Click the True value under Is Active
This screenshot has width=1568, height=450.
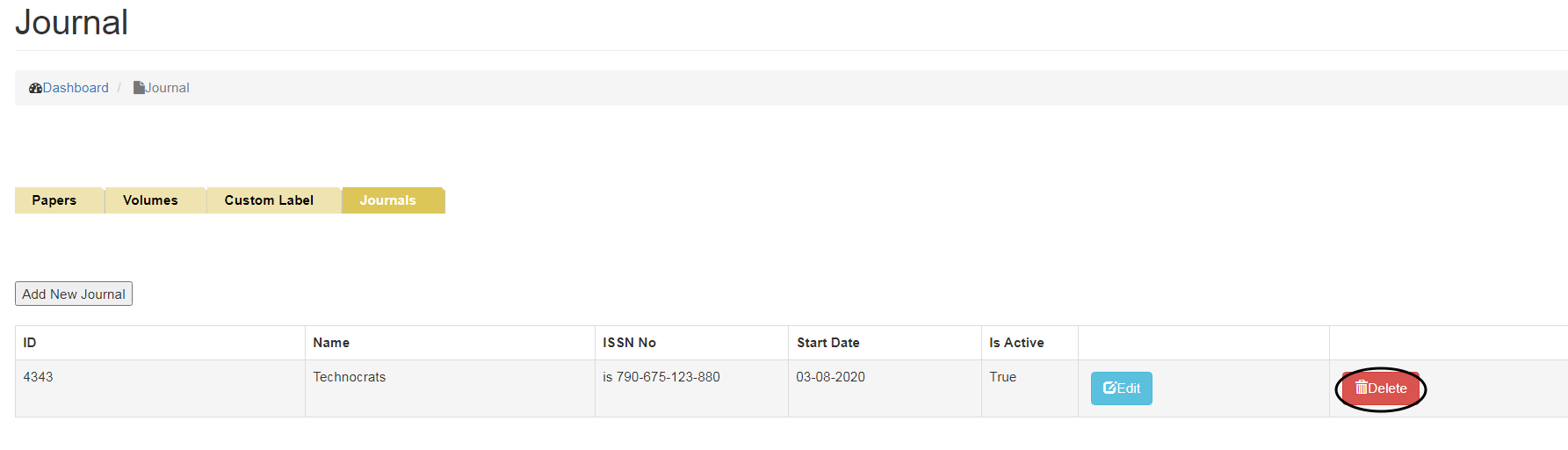point(1002,377)
